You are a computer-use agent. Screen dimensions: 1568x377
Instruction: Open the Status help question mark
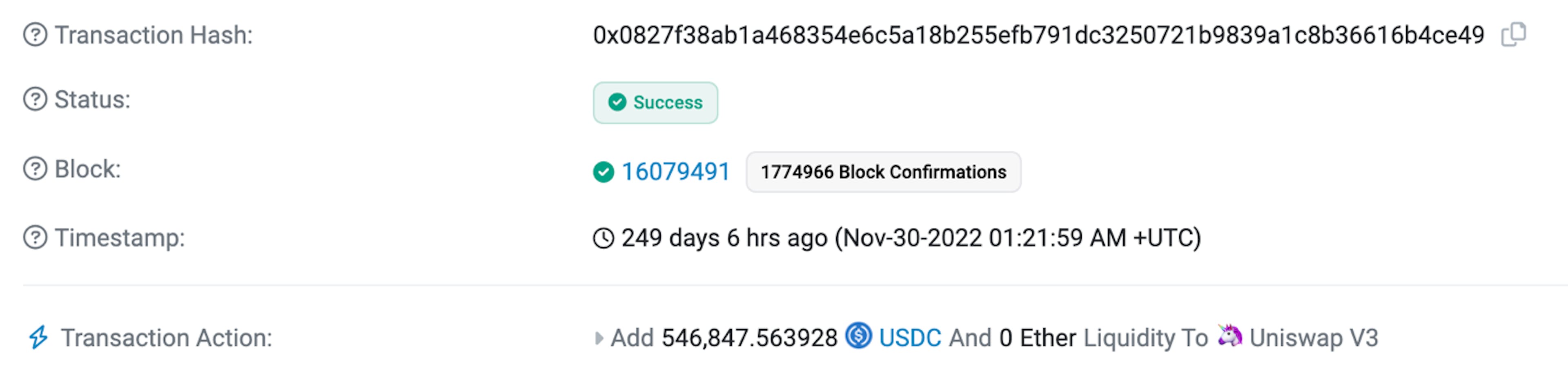(x=35, y=99)
